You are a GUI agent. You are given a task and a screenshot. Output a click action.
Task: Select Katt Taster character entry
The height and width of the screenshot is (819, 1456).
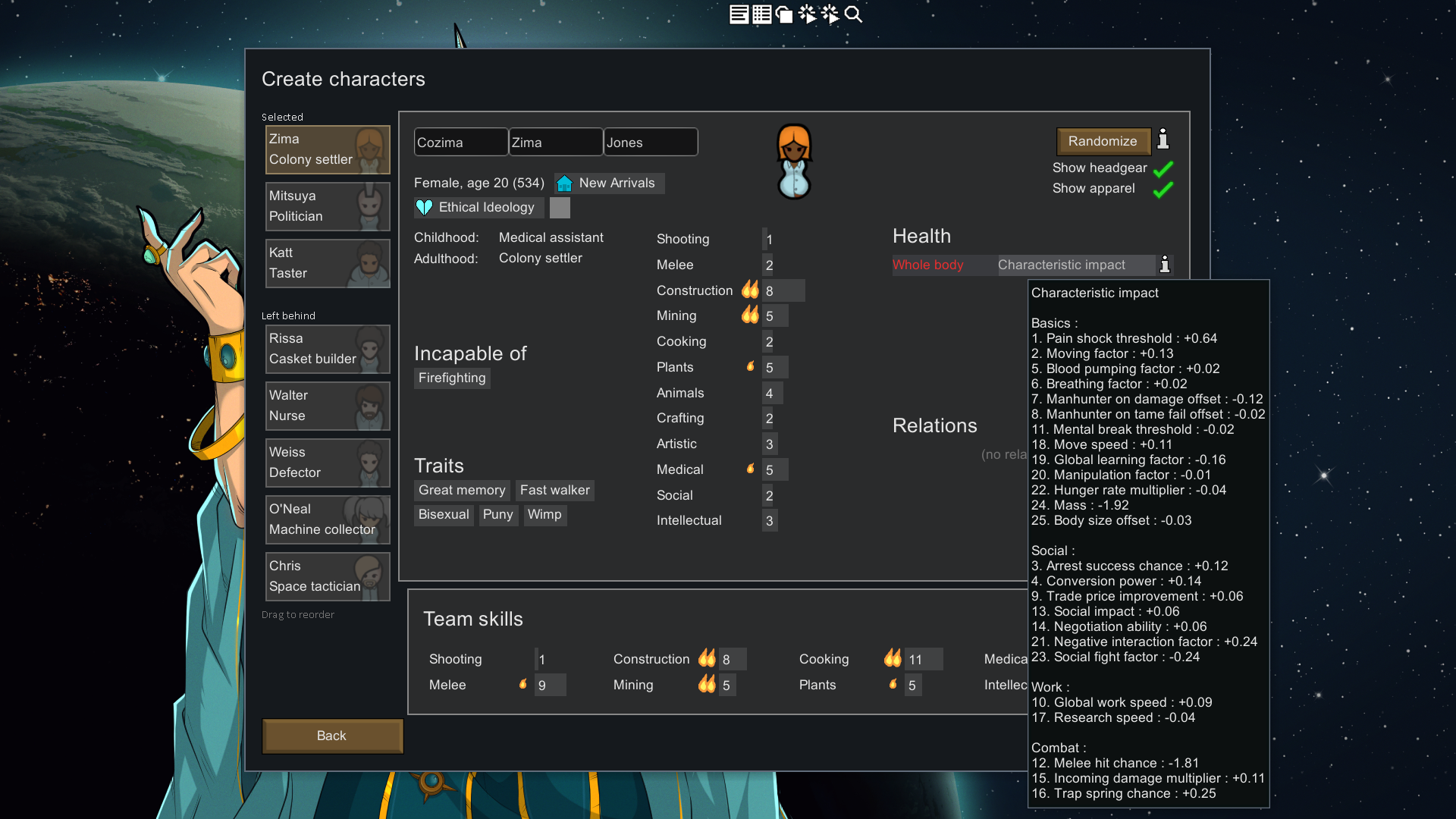(328, 263)
